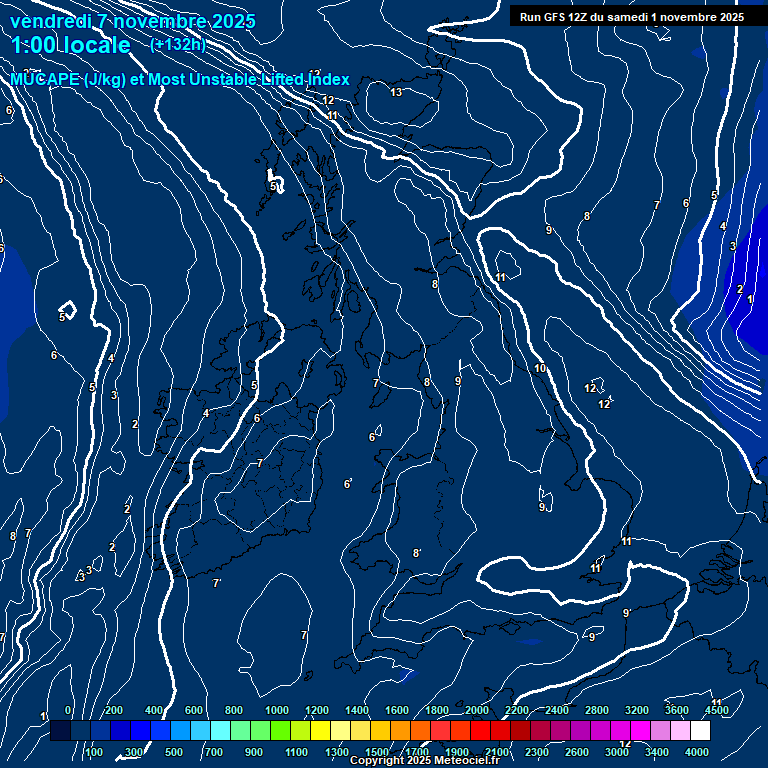Click the lower legend value '2600'

[x=576, y=752]
